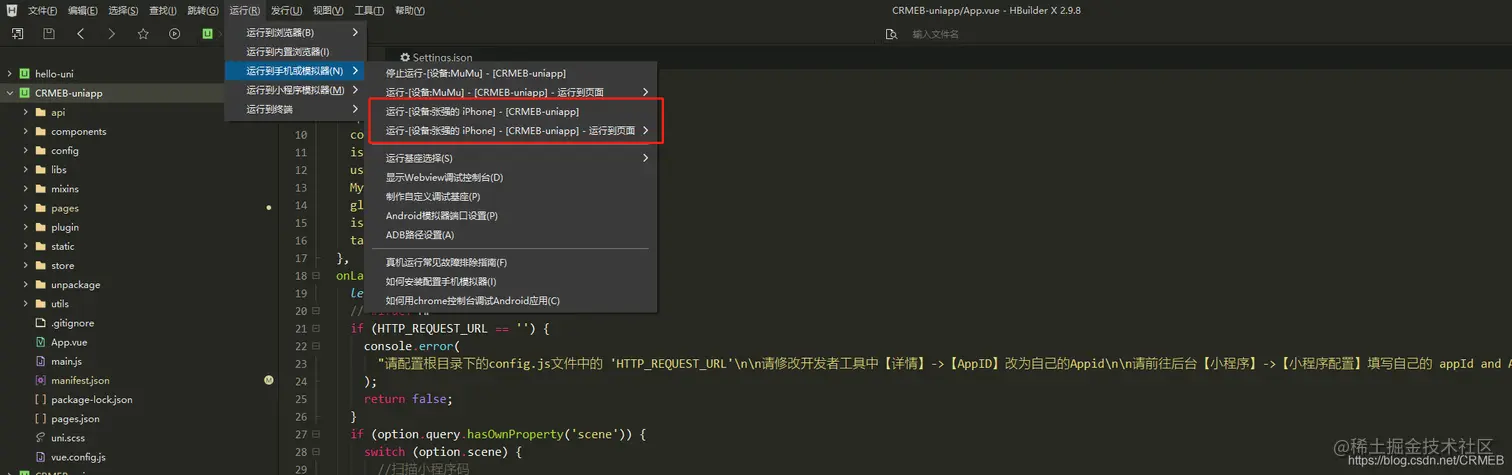Image resolution: width=1512 pixels, height=475 pixels.
Task: Expand the hello-uni project
Action: 9,74
